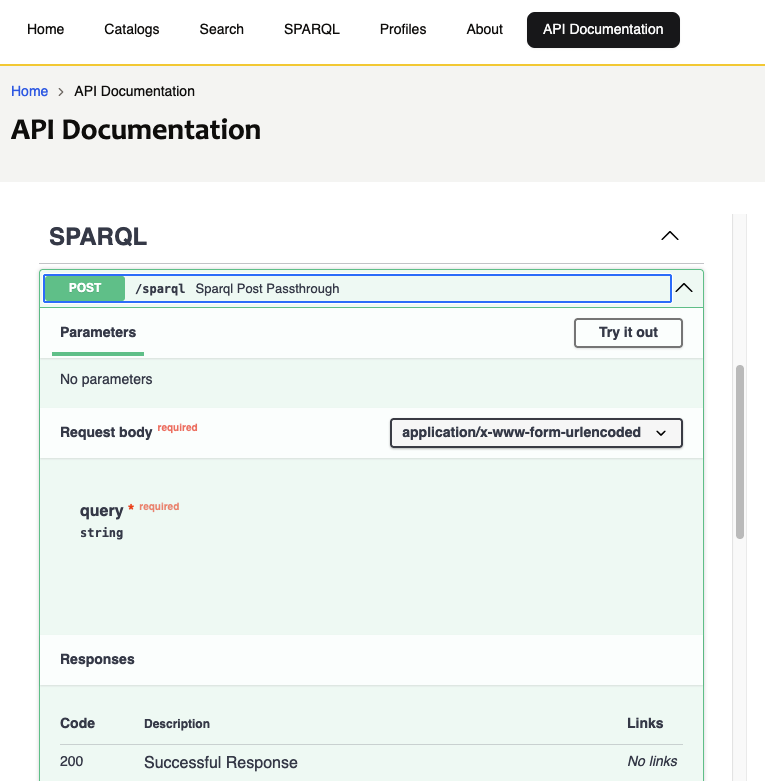Click the Successful Response description
Screen dimensions: 765x781
[221, 762]
